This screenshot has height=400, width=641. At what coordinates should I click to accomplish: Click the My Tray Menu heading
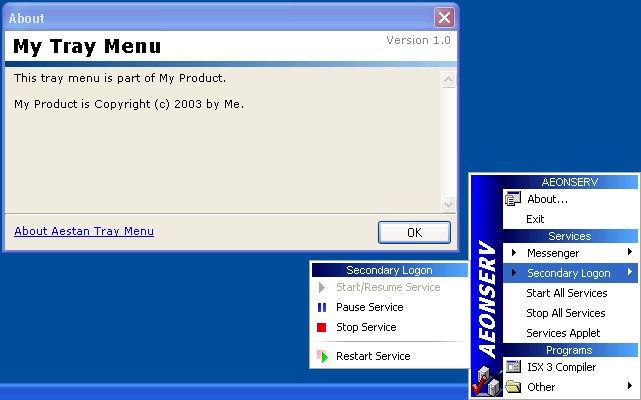point(87,46)
